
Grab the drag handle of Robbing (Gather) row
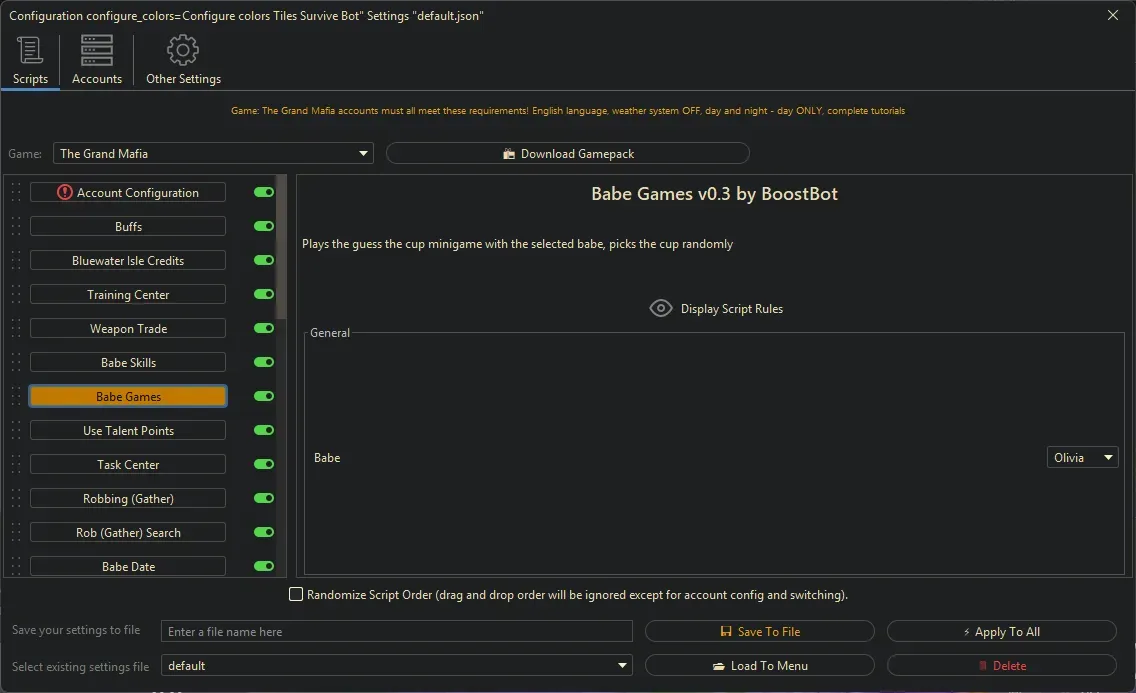click(x=16, y=498)
